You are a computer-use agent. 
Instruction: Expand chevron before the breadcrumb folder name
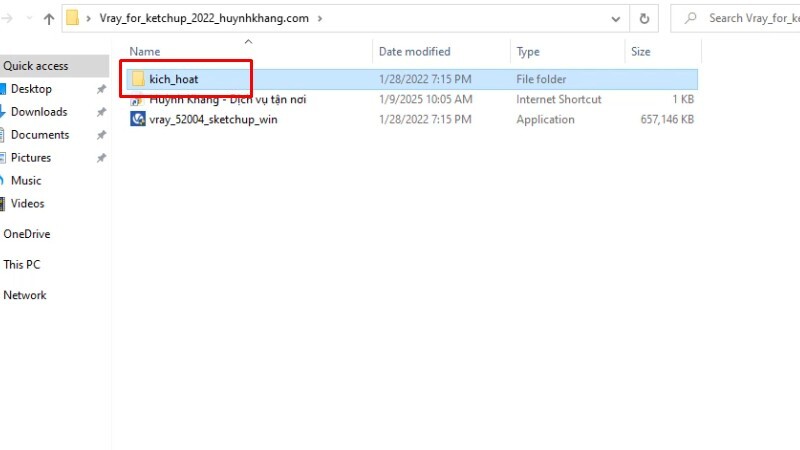88,18
